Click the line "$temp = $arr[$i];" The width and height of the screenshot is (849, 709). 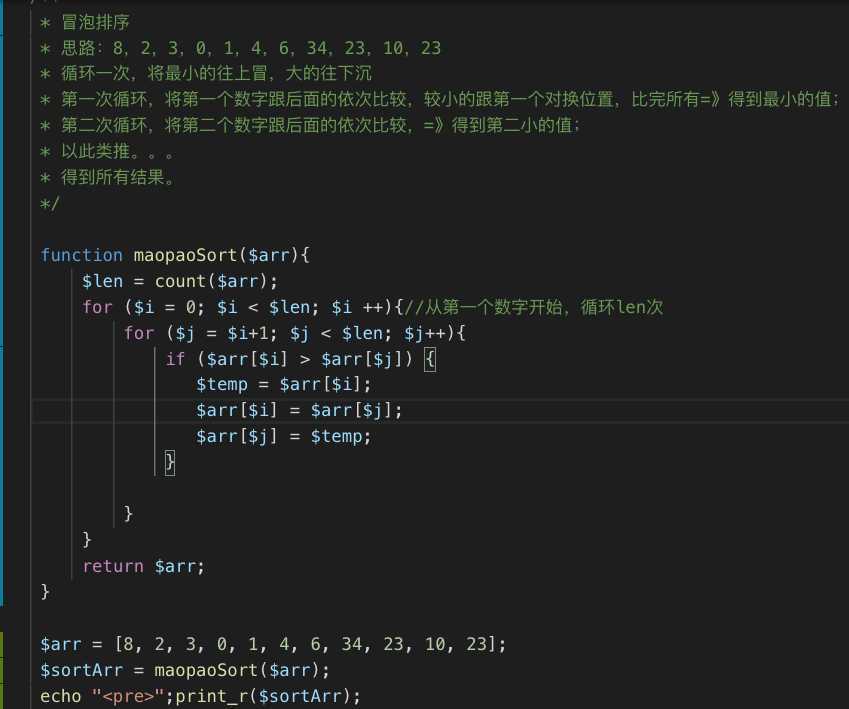point(284,385)
